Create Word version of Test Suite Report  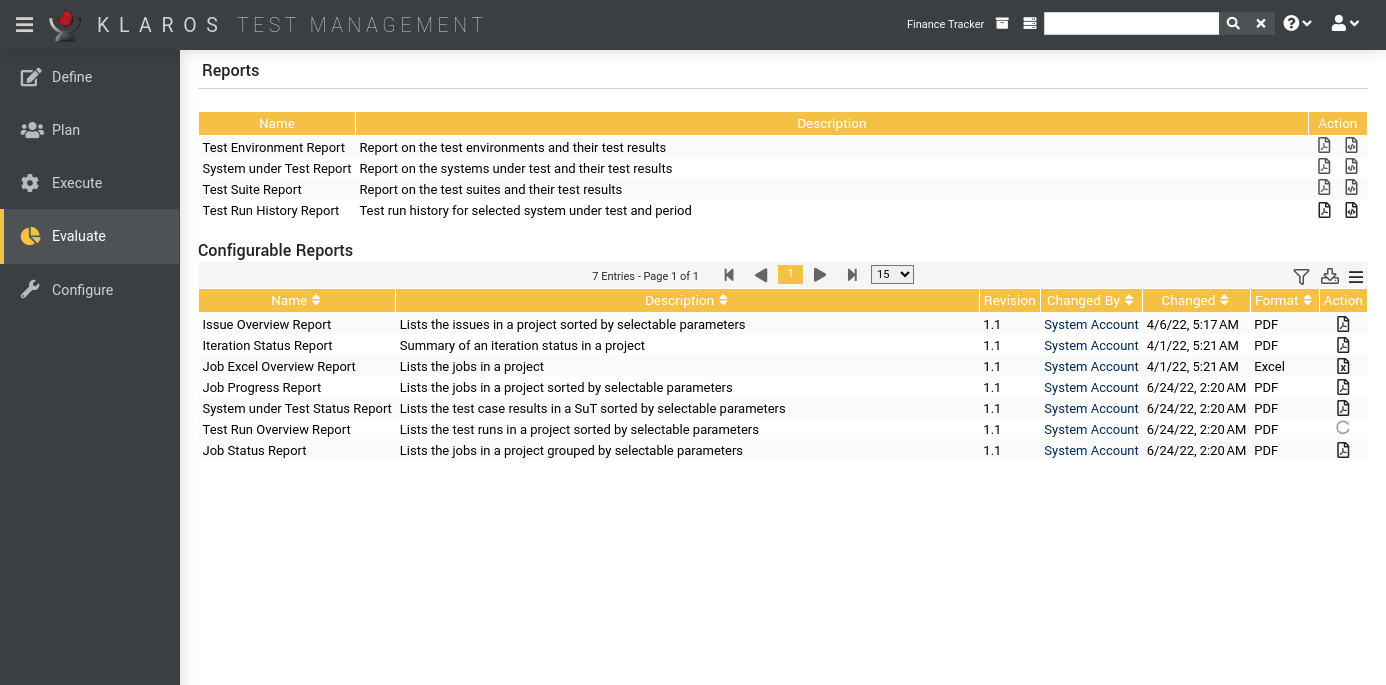(1350, 186)
